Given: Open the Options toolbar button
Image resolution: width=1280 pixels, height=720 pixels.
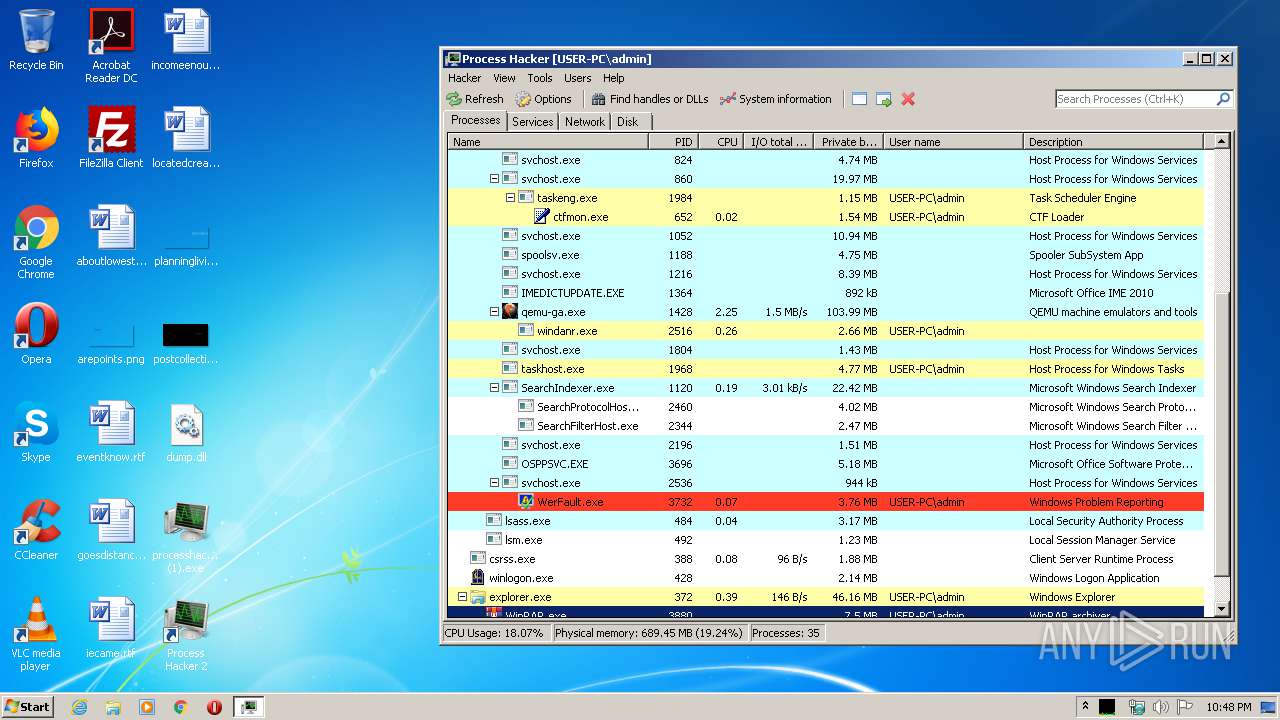Looking at the screenshot, I should (544, 99).
